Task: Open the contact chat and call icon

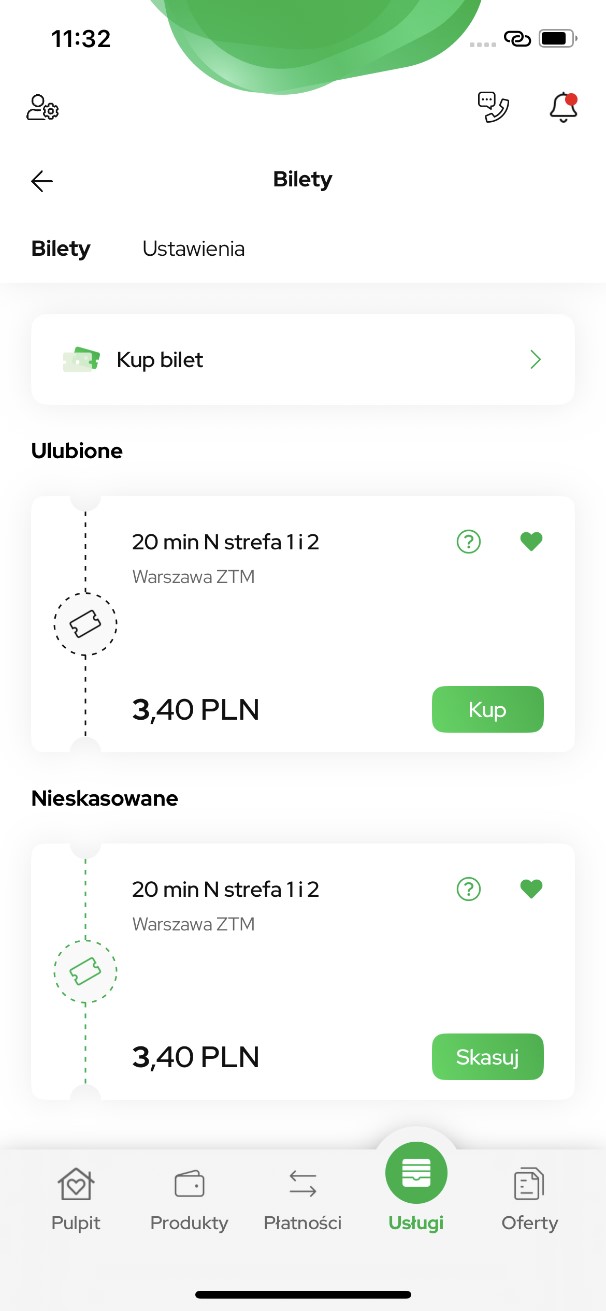Action: [493, 107]
